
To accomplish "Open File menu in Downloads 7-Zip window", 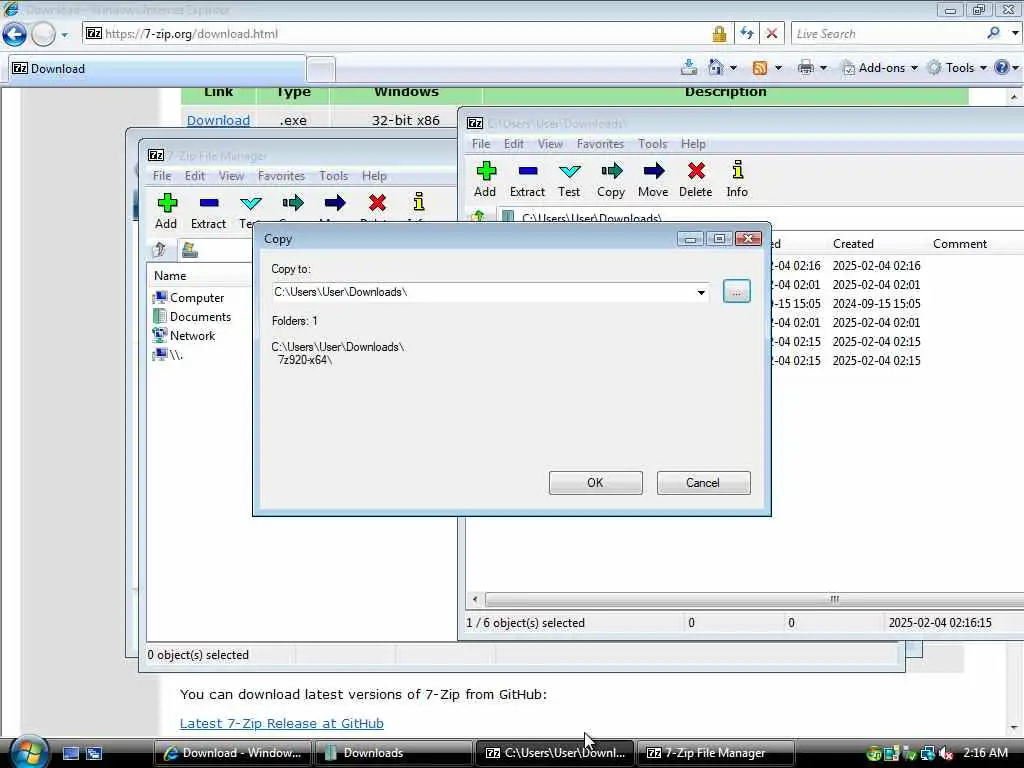I will coord(481,144).
